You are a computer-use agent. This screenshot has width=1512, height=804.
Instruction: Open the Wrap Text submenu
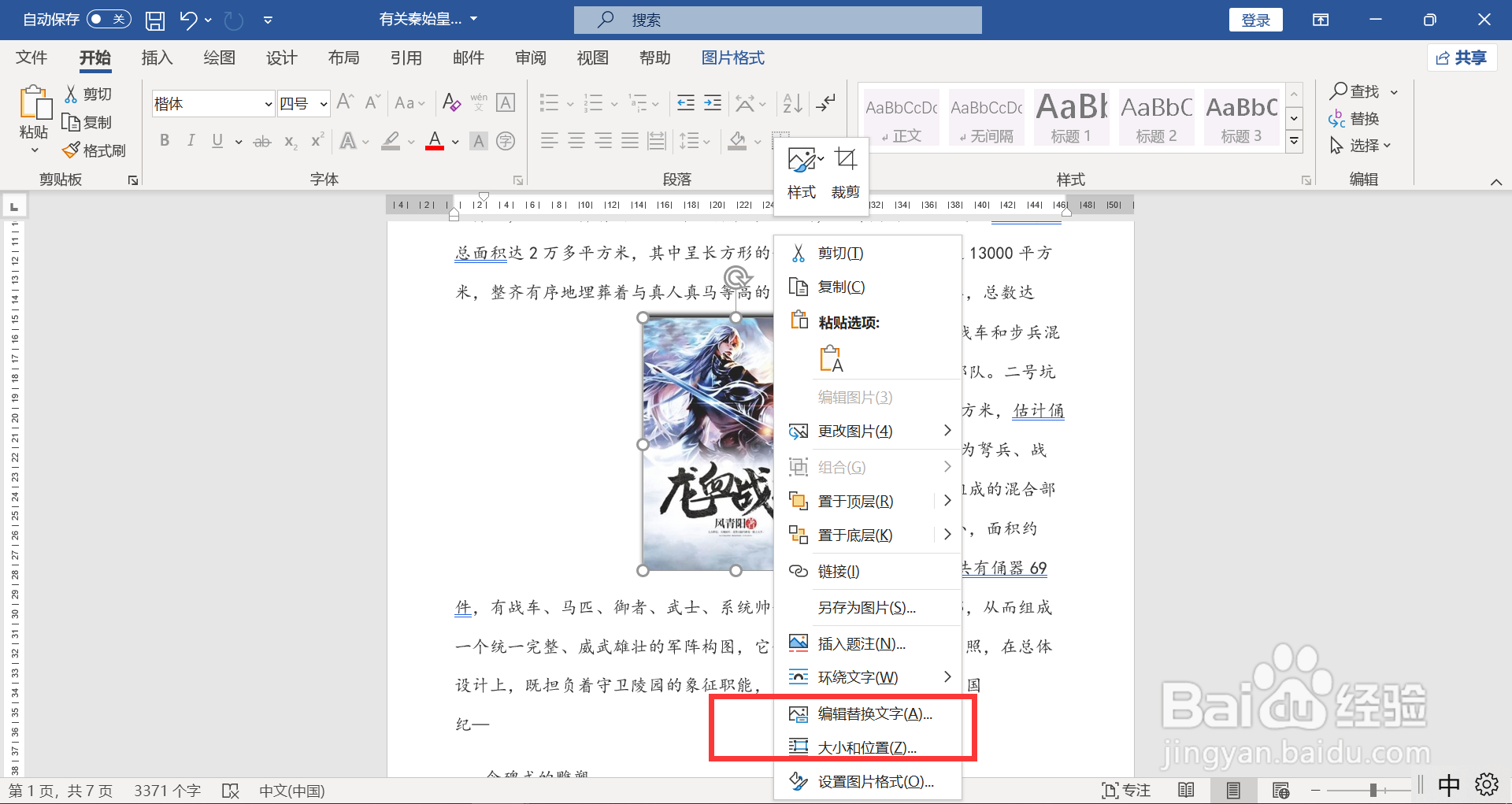[868, 677]
